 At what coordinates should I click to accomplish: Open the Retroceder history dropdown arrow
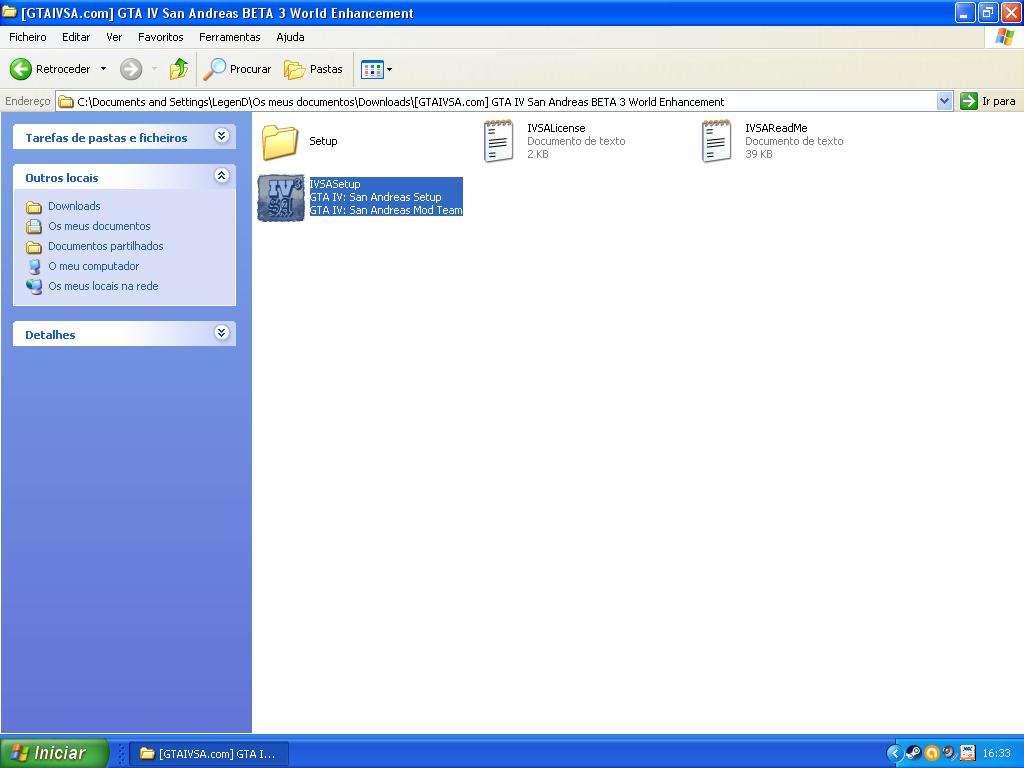pyautogui.click(x=103, y=69)
